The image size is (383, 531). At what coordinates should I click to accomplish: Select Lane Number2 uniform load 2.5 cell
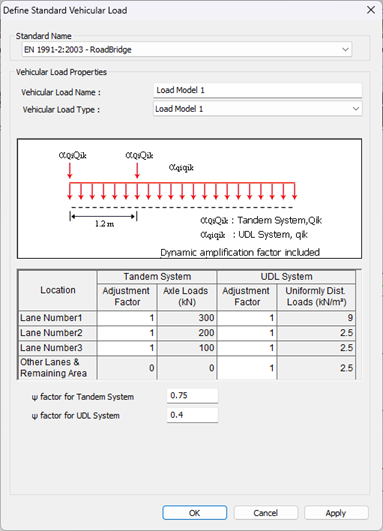(316, 333)
